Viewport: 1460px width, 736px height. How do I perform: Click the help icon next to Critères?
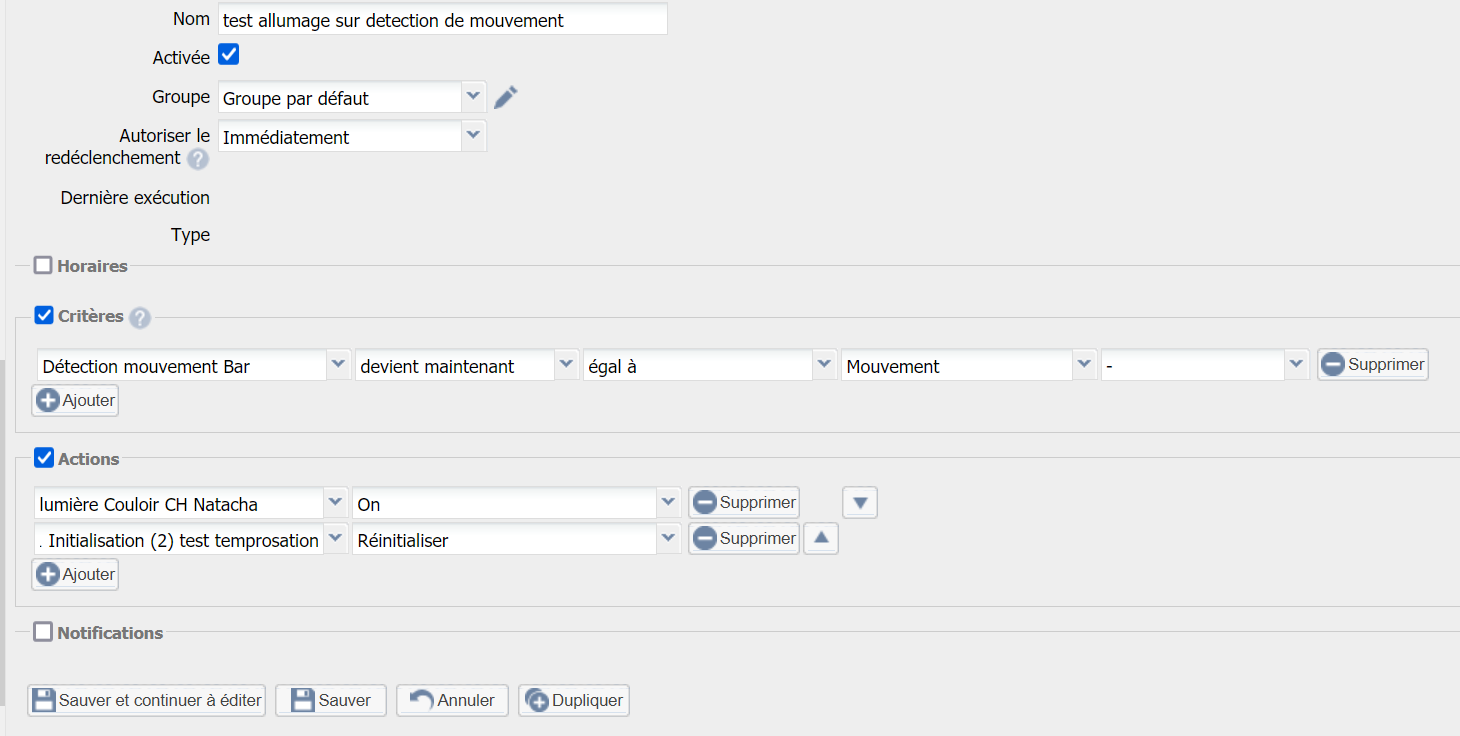[x=140, y=318]
